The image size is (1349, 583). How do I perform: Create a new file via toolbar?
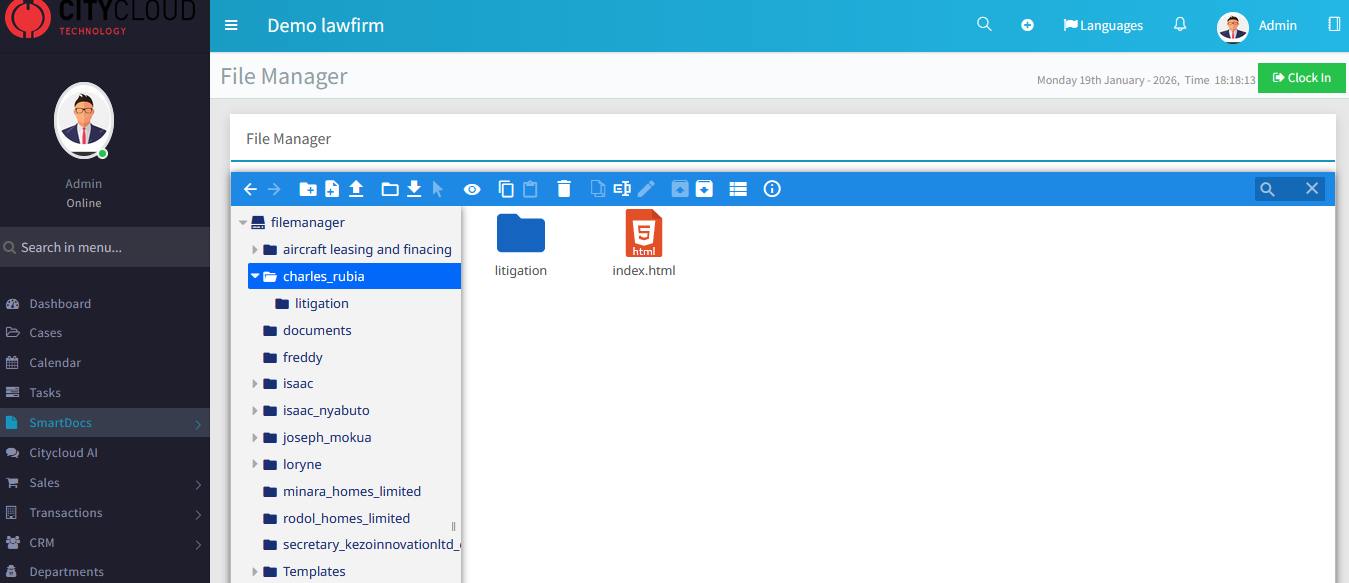pyautogui.click(x=332, y=189)
